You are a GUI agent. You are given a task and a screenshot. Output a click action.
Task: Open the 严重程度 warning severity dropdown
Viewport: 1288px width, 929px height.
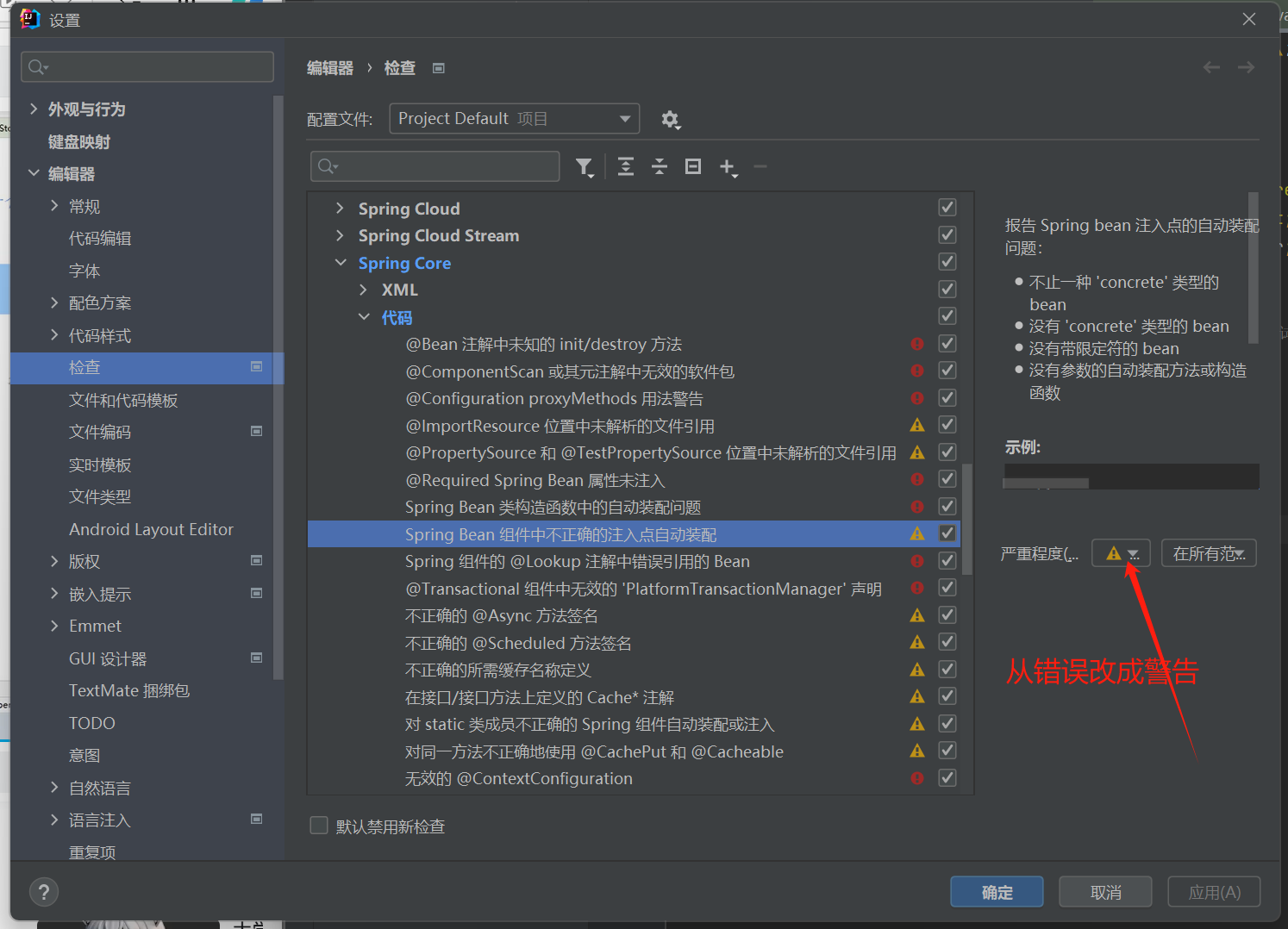(x=1121, y=553)
